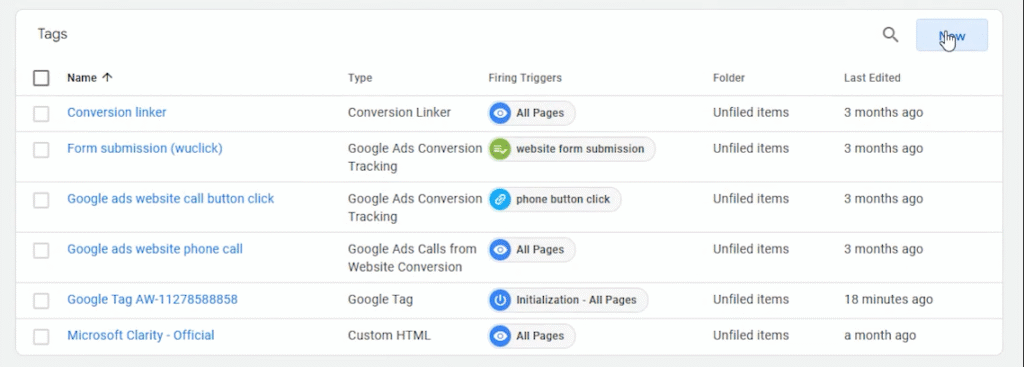The image size is (1024, 367).
Task: Create a tag with the New button
Action: (952, 35)
